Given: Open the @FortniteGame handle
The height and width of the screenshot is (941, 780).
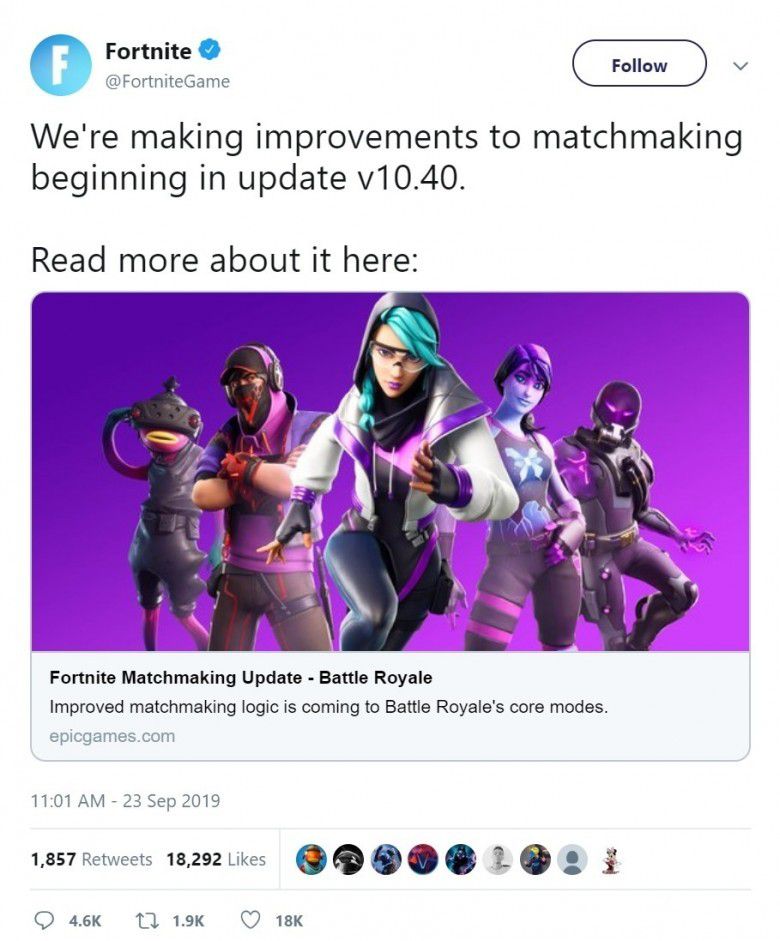Looking at the screenshot, I should (x=167, y=82).
